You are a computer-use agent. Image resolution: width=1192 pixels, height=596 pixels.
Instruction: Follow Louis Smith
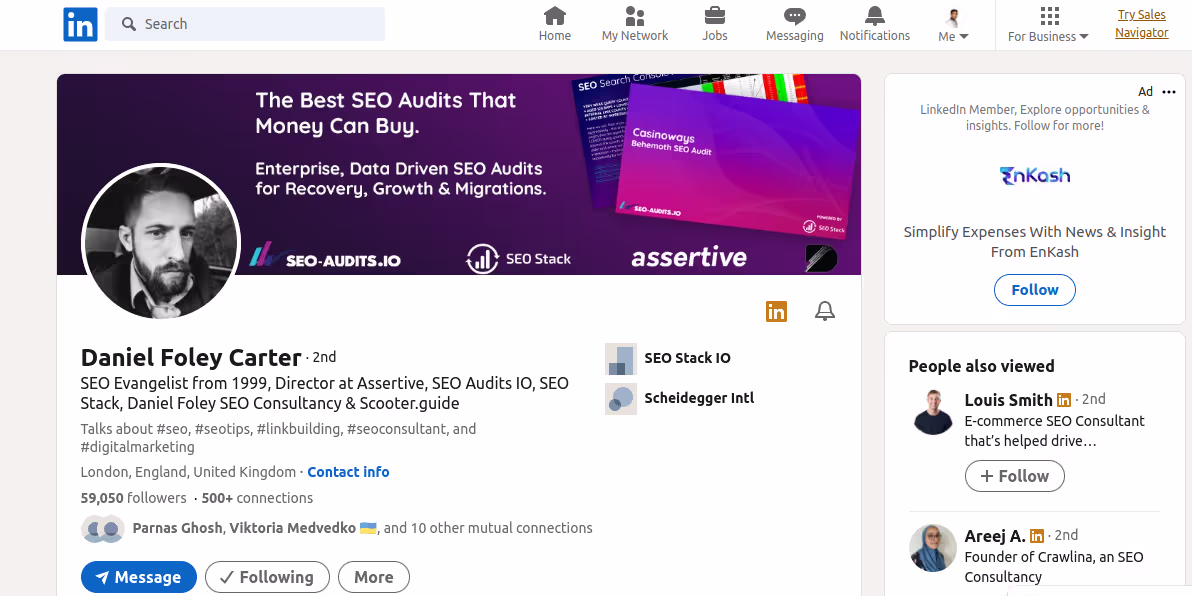tap(1015, 476)
